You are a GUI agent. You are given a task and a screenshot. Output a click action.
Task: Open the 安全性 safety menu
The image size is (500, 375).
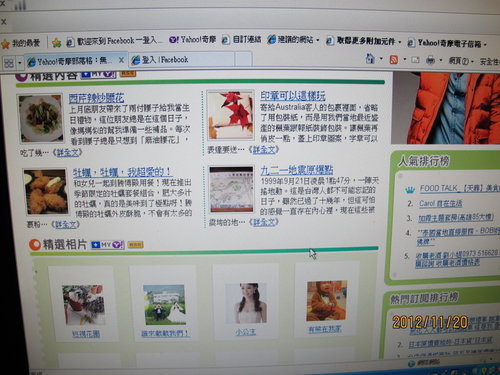tap(489, 62)
